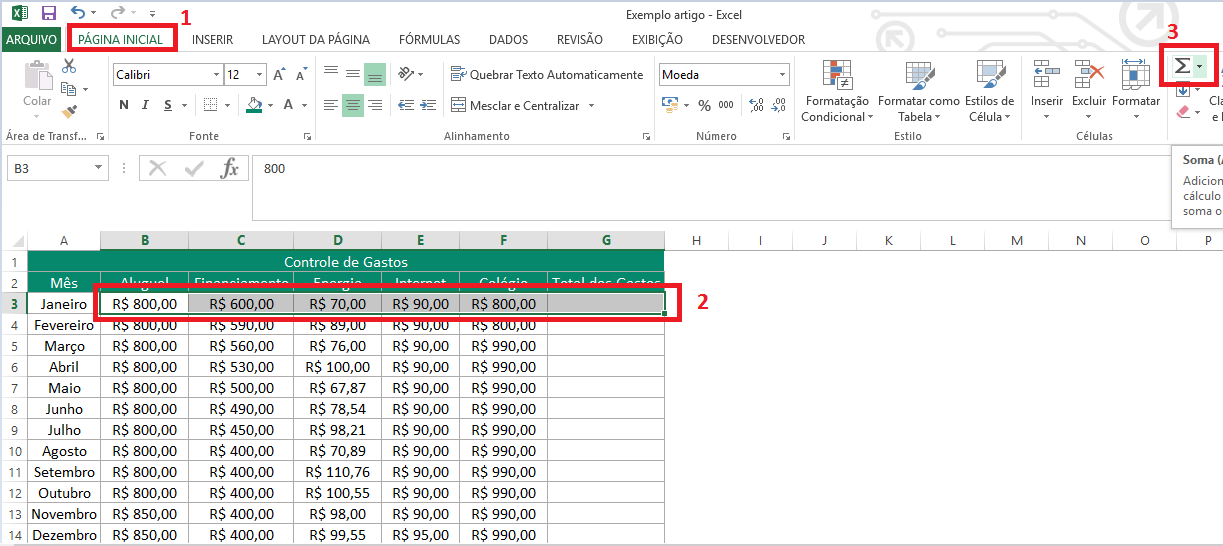
Task: Click the Excluir cells icon
Action: (x=1088, y=76)
